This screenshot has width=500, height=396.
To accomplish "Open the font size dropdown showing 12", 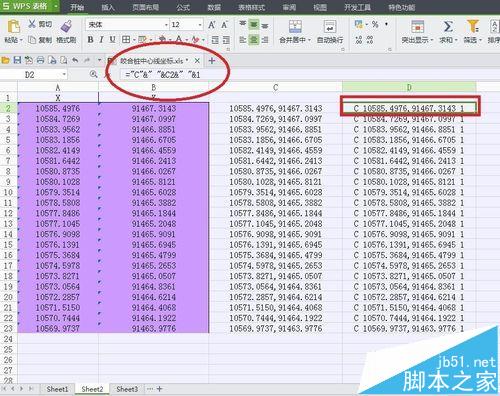I will 200,25.
